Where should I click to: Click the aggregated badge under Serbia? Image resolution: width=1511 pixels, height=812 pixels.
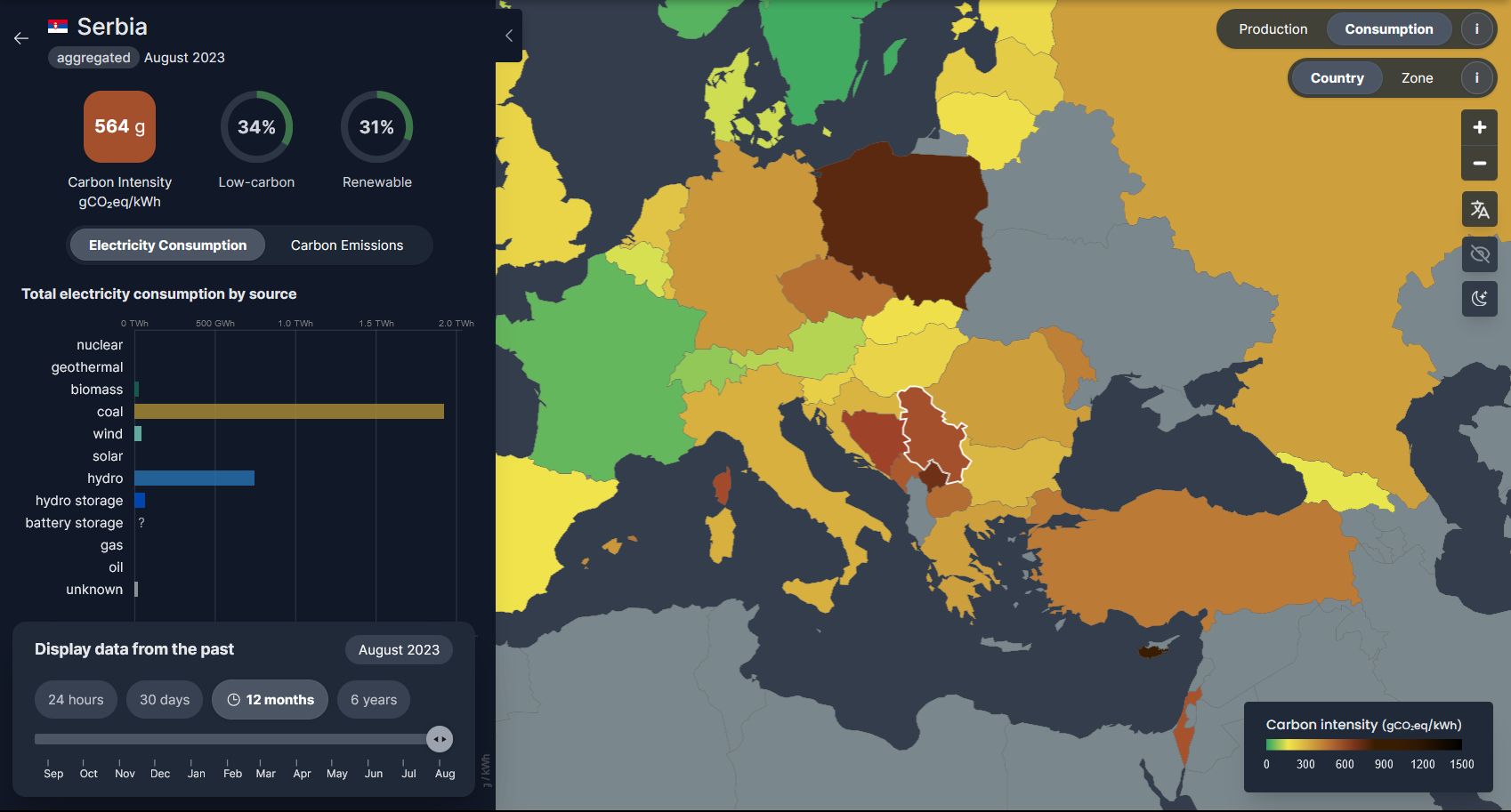[x=93, y=57]
